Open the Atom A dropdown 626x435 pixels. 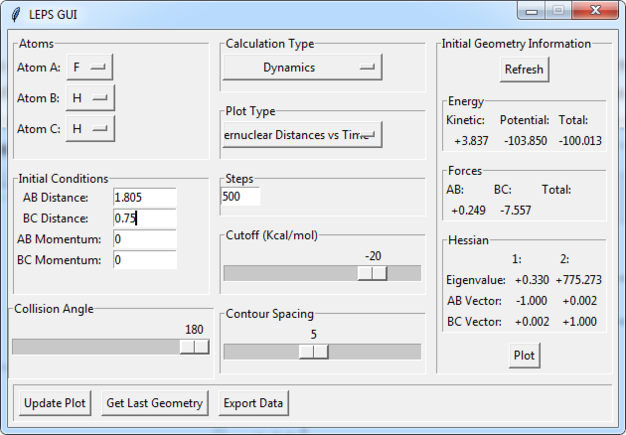click(x=90, y=67)
